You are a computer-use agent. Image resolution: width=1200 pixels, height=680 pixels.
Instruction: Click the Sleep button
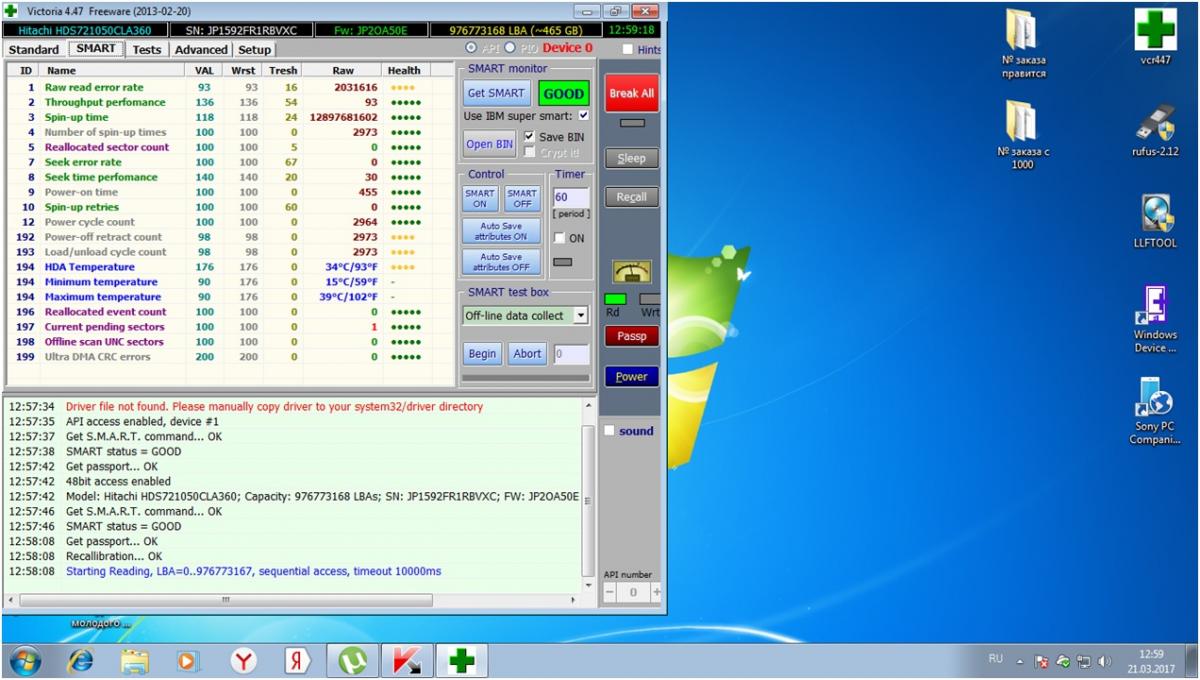click(x=632, y=158)
